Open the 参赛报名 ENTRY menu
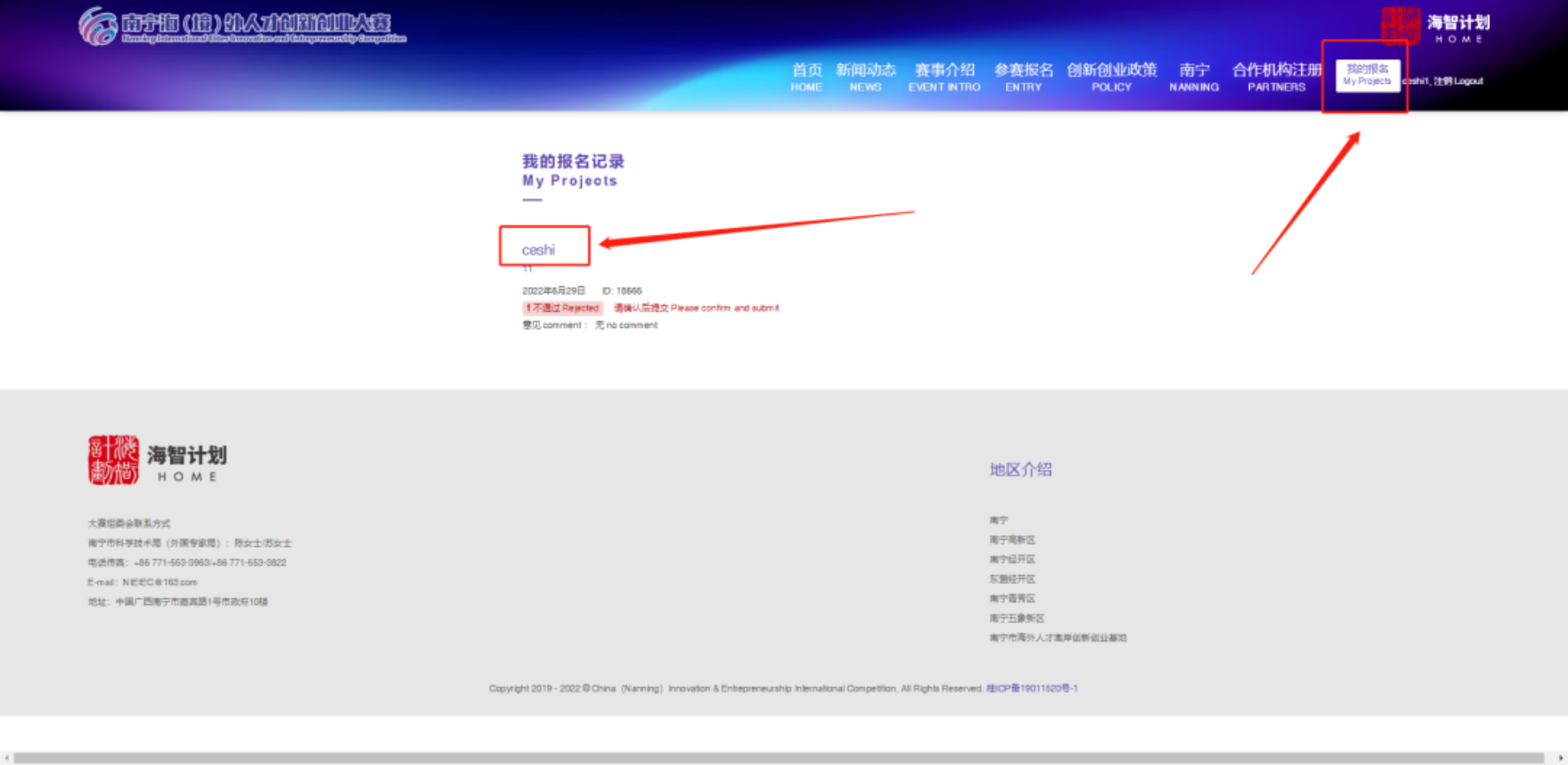The image size is (1568, 765). pos(1024,77)
